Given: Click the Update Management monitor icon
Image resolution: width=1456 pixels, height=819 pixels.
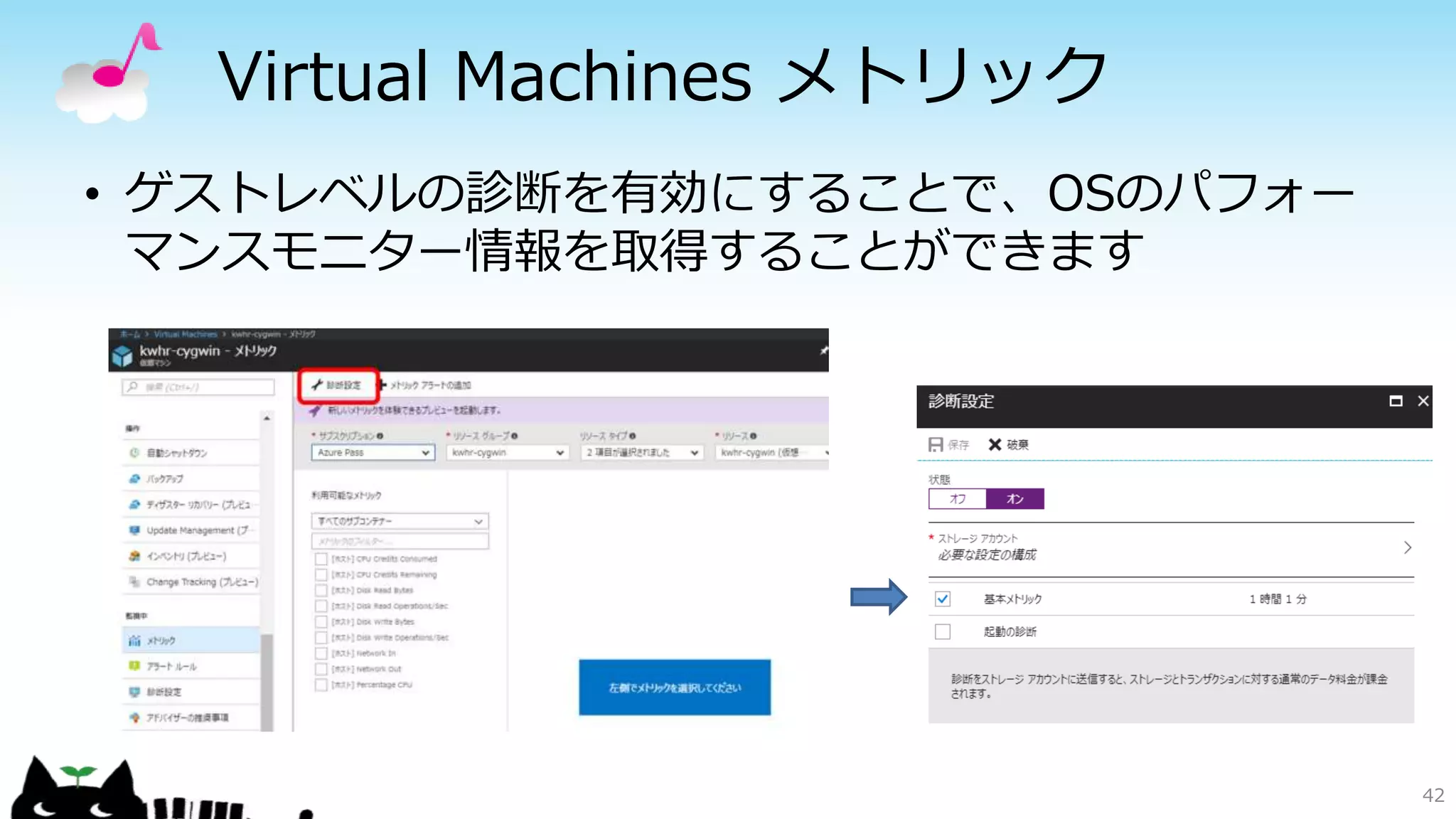Looking at the screenshot, I should click(x=134, y=530).
